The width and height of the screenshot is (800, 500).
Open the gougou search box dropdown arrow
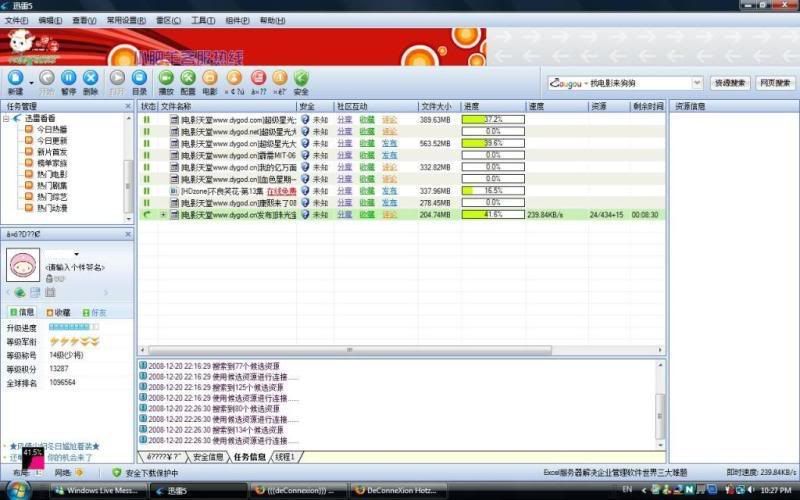coord(697,83)
